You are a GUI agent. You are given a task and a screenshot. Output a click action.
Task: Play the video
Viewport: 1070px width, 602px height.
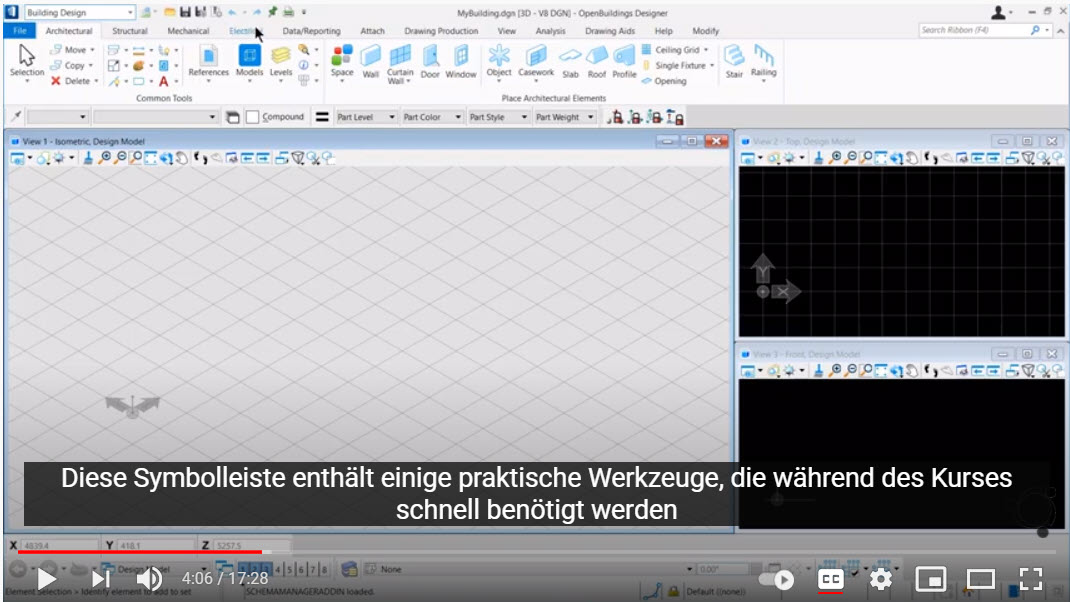click(x=46, y=579)
